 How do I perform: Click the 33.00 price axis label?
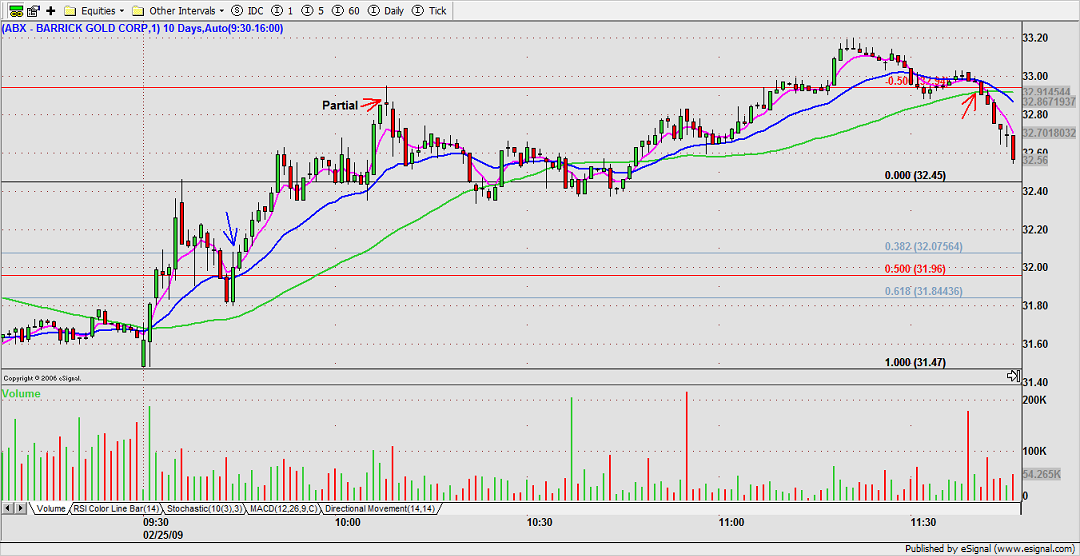click(1035, 76)
